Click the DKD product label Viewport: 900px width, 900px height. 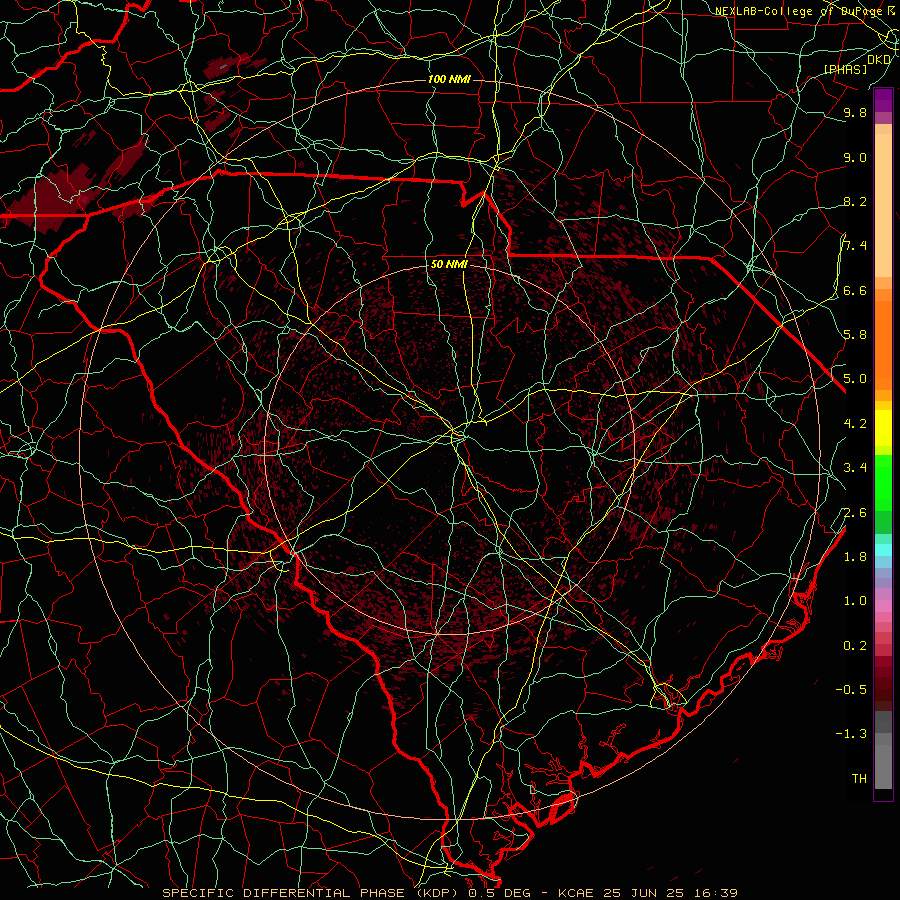(879, 59)
